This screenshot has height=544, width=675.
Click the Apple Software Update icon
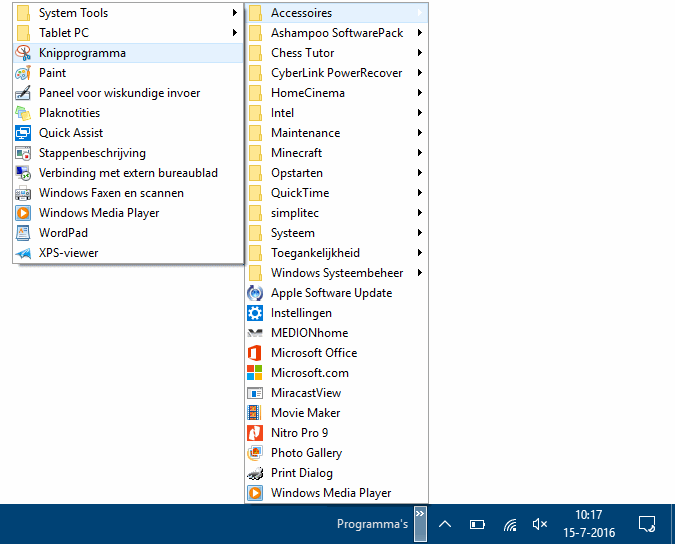click(x=255, y=293)
